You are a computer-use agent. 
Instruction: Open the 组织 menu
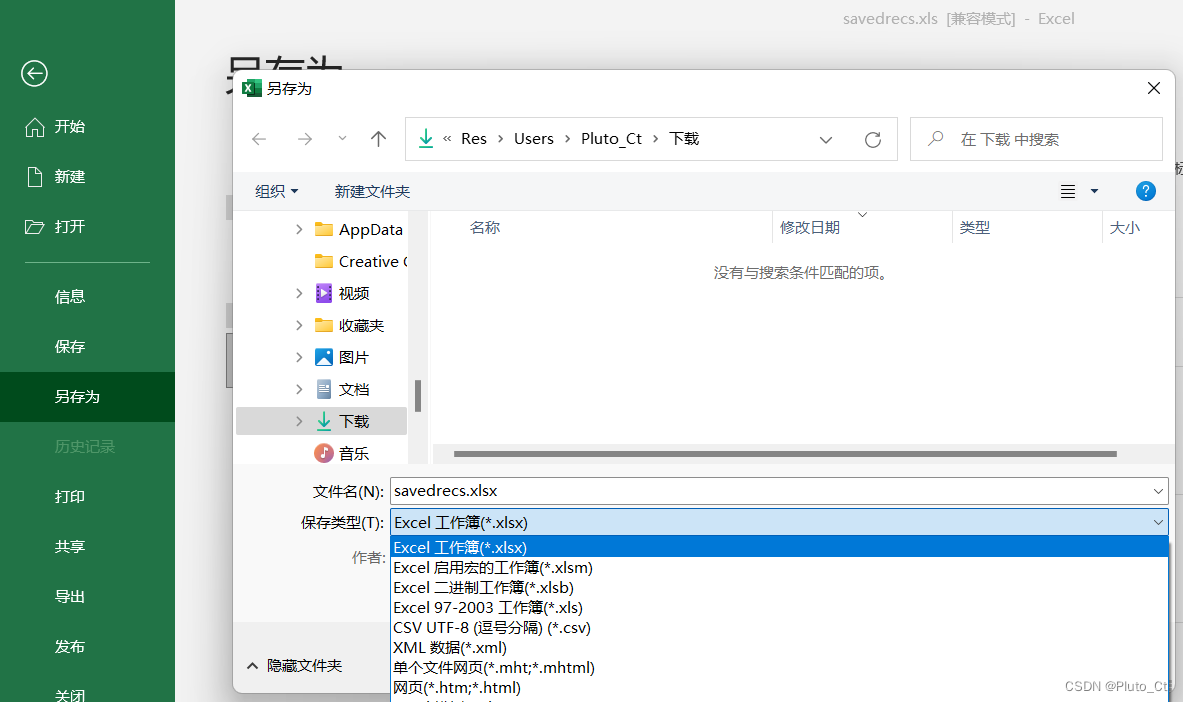tap(276, 192)
